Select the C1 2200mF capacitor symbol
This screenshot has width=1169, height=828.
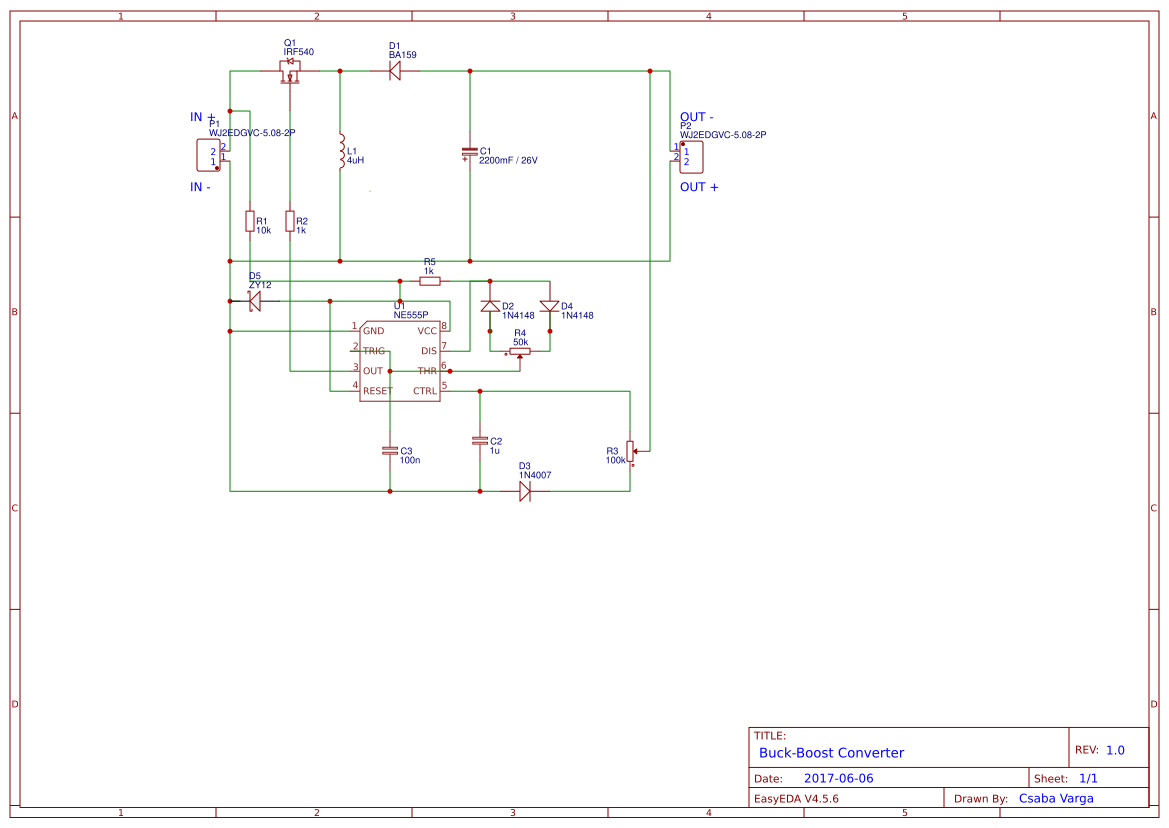coord(468,152)
